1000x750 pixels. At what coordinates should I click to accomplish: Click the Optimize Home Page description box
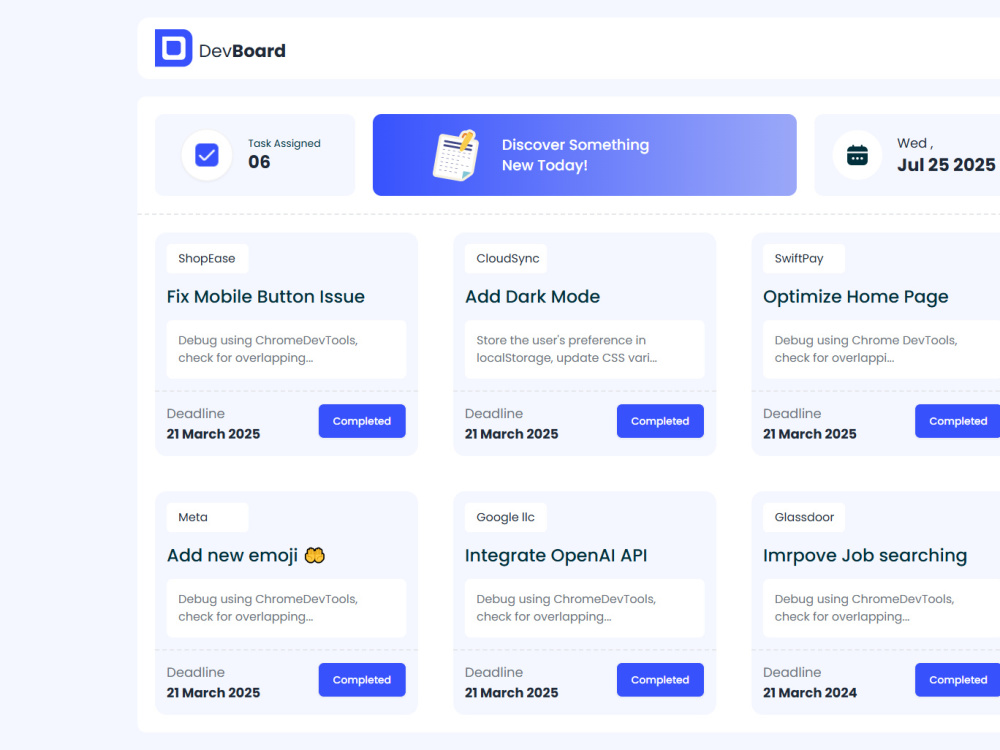point(882,349)
